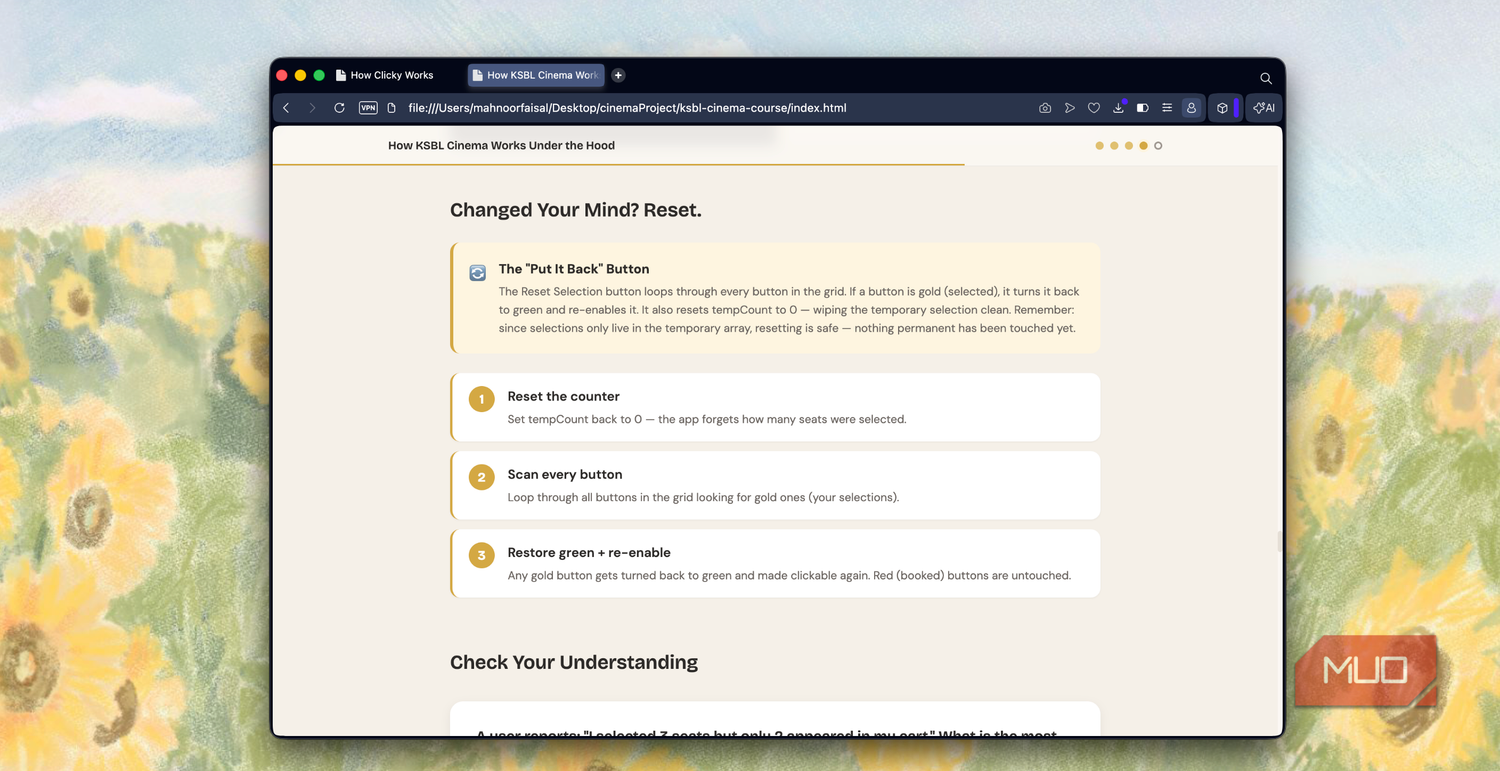Click the text Set tempCount back to 0
1500x771 pixels.
(x=575, y=420)
